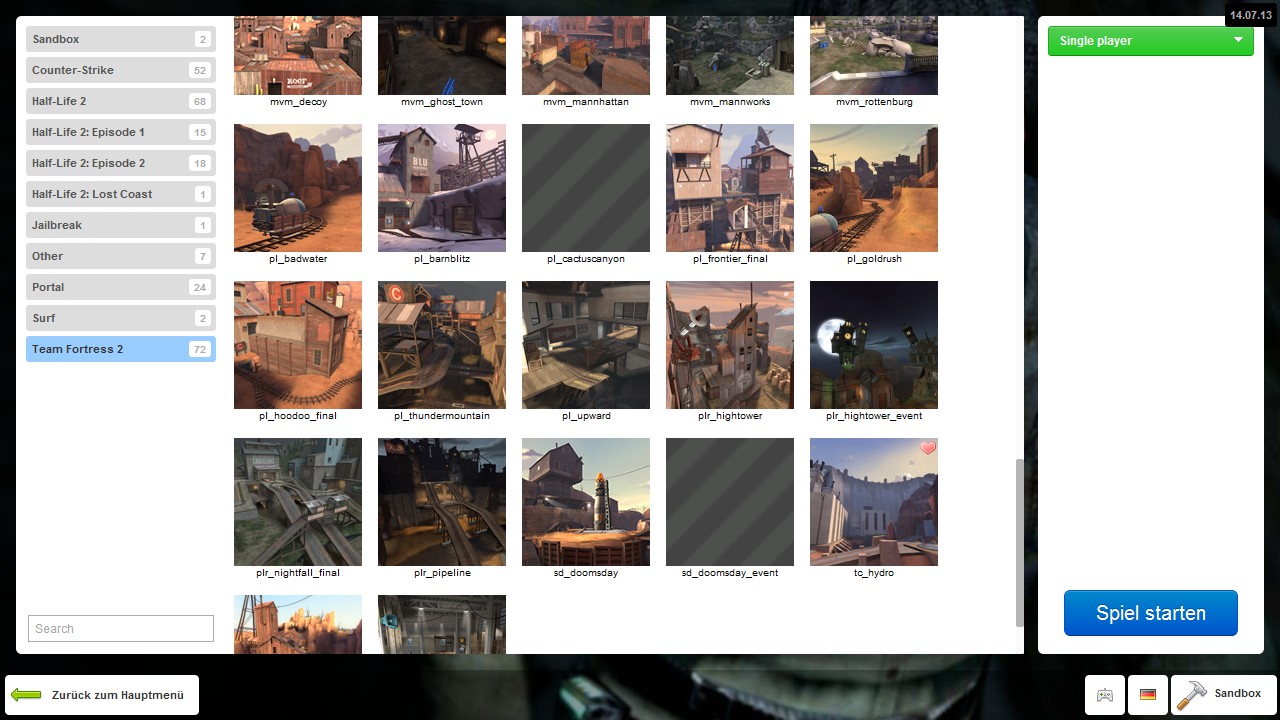Load the plr_nightfall_final map thumbnail
1280x720 pixels.
pos(298,502)
